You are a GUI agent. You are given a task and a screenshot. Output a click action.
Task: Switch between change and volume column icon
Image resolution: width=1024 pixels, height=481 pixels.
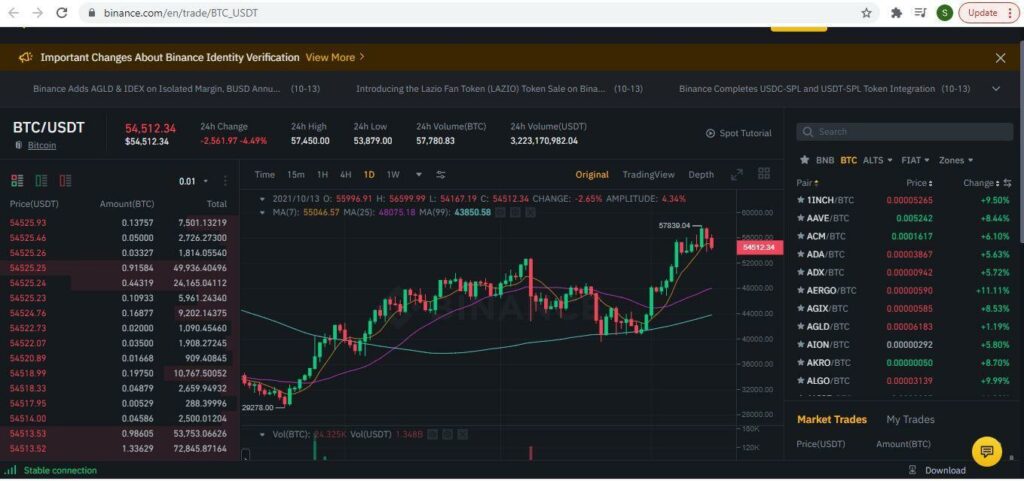[x=1008, y=183]
